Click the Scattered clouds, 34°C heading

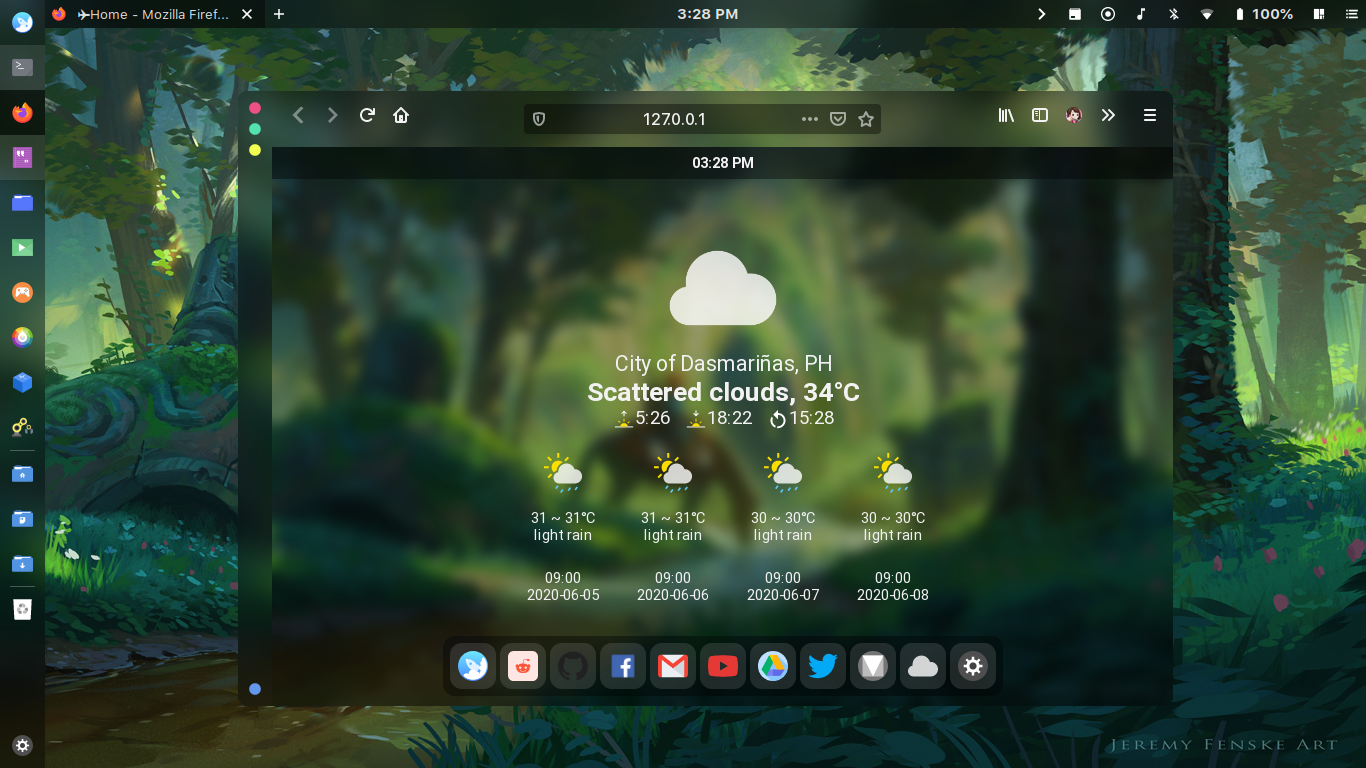(x=723, y=392)
